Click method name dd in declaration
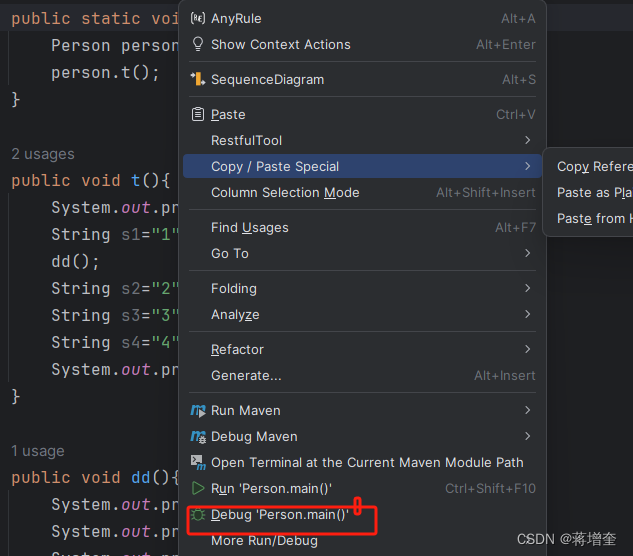Screen dimensions: 633x556 tap(141, 478)
